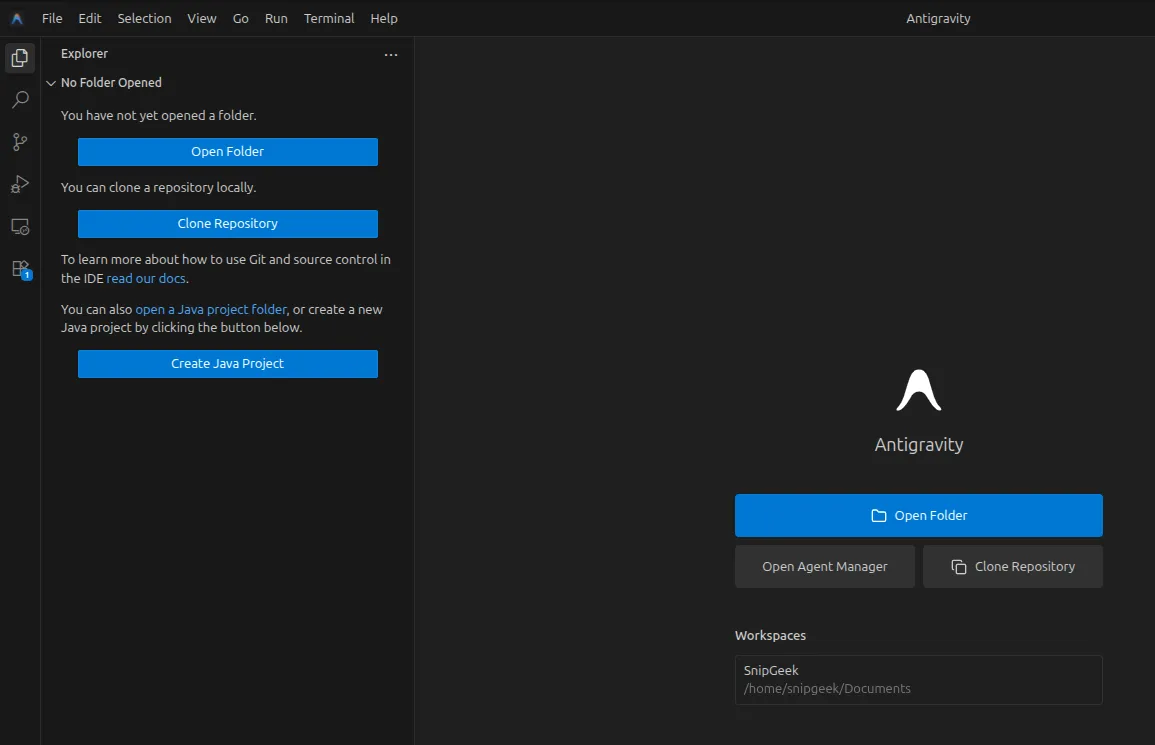Click the Workspaces heading text
The image size is (1155, 745).
[x=770, y=635]
